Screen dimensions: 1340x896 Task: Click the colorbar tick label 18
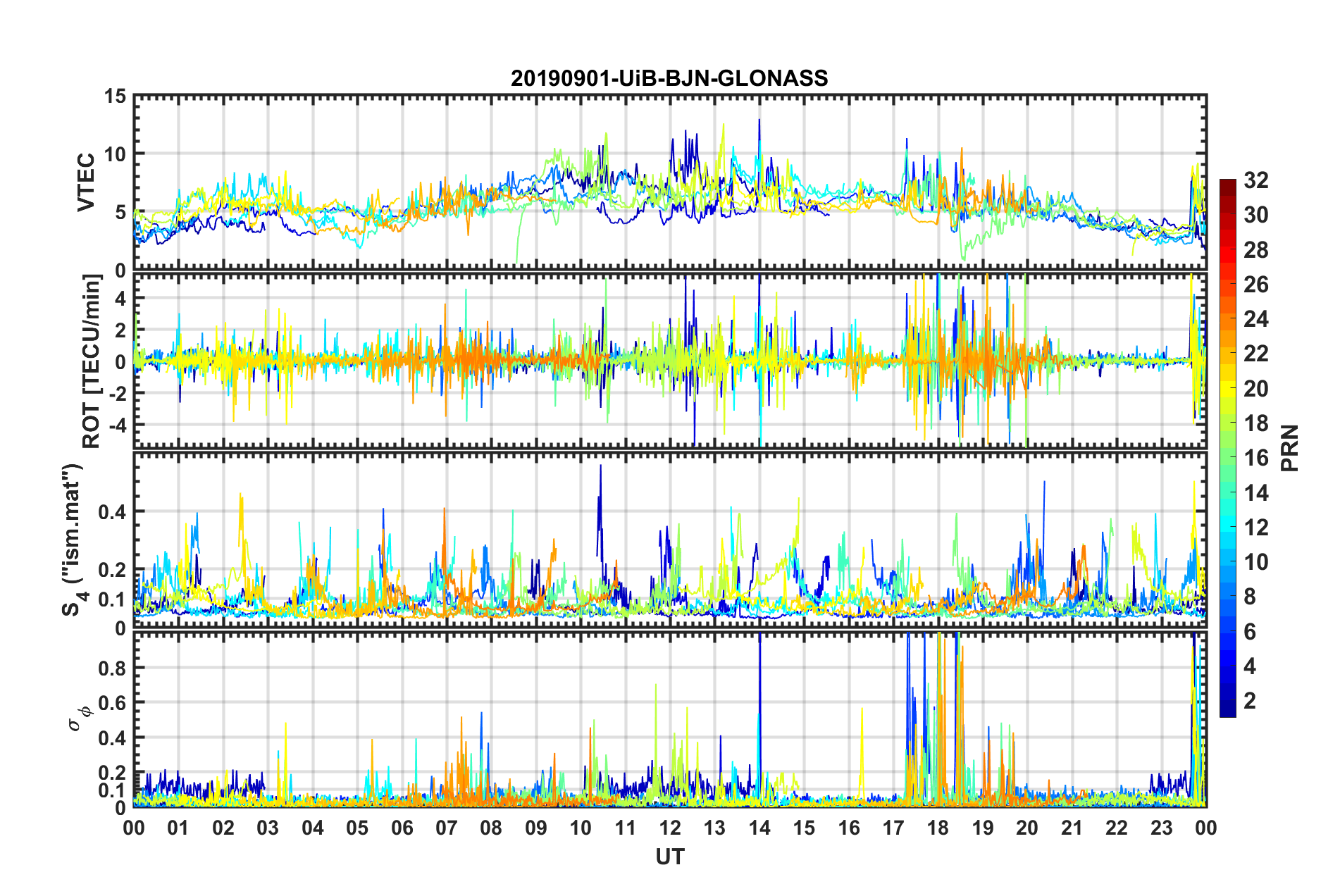(1256, 423)
